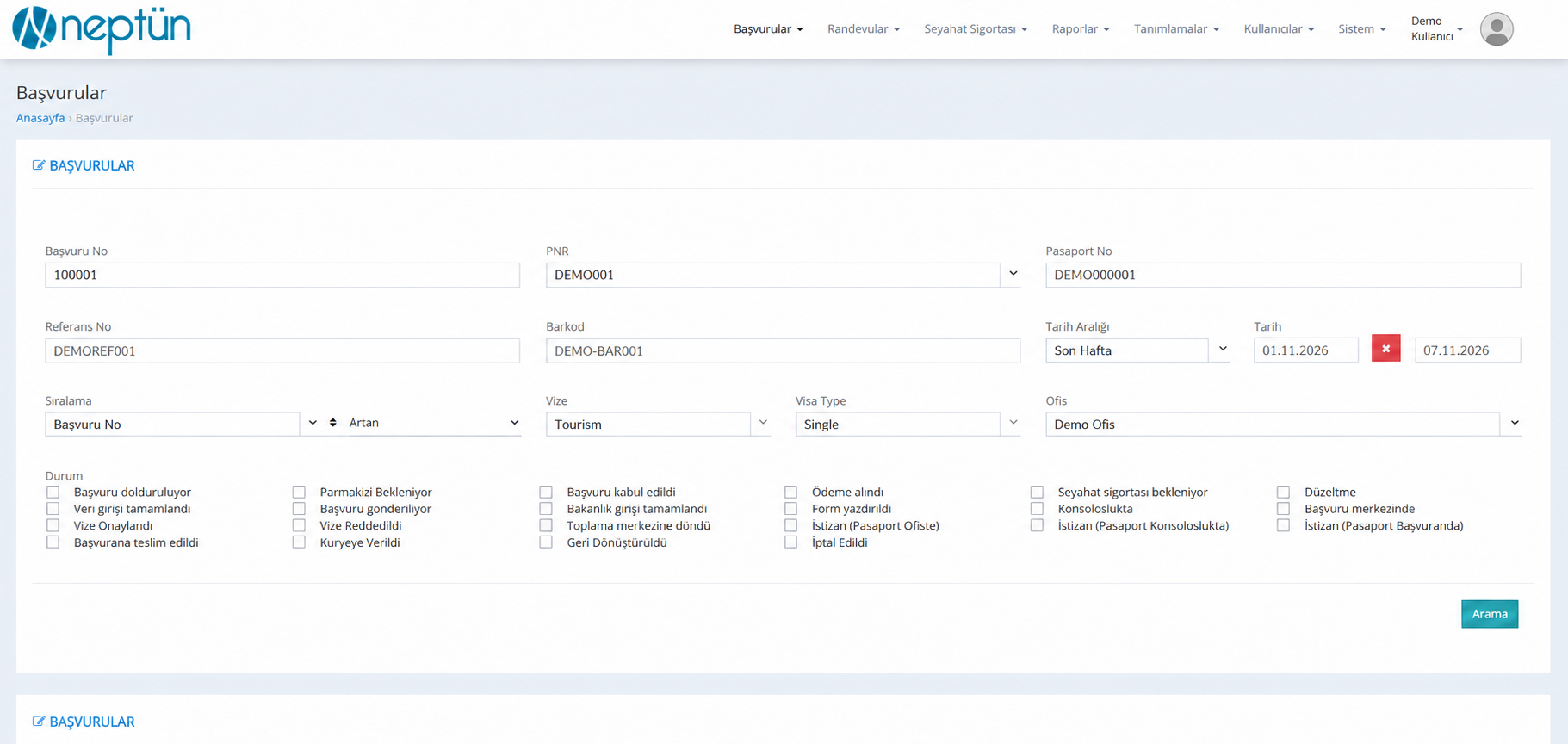Viewport: 1568px width, 744px height.
Task: Check the Konsoloslukta status box
Action: point(1037,509)
